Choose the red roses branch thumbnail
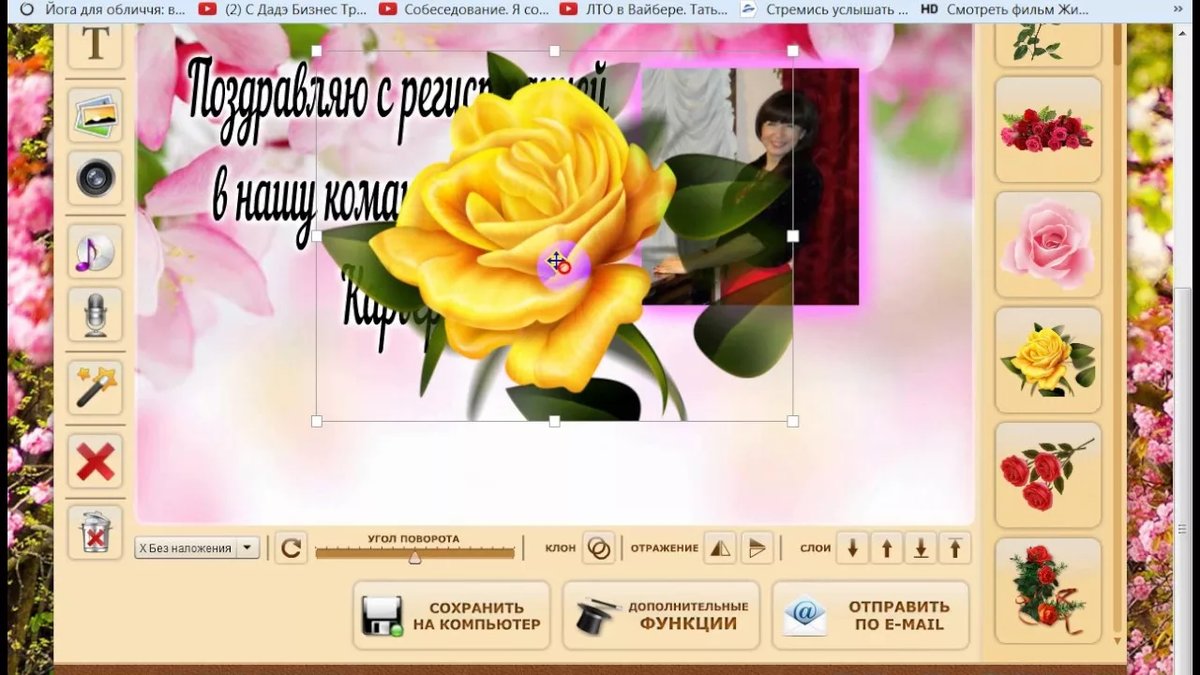 point(1048,475)
